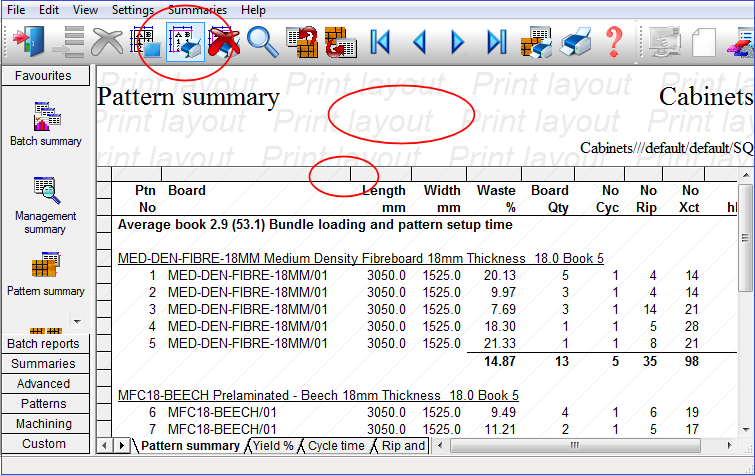The image size is (755, 476).
Task: Click the Exit door icon in toolbar
Action: [x=28, y=42]
